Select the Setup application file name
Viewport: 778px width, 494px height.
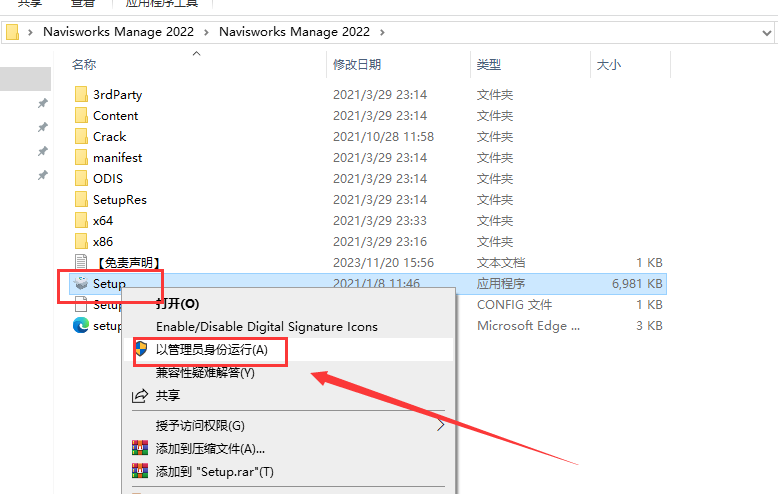pos(109,283)
